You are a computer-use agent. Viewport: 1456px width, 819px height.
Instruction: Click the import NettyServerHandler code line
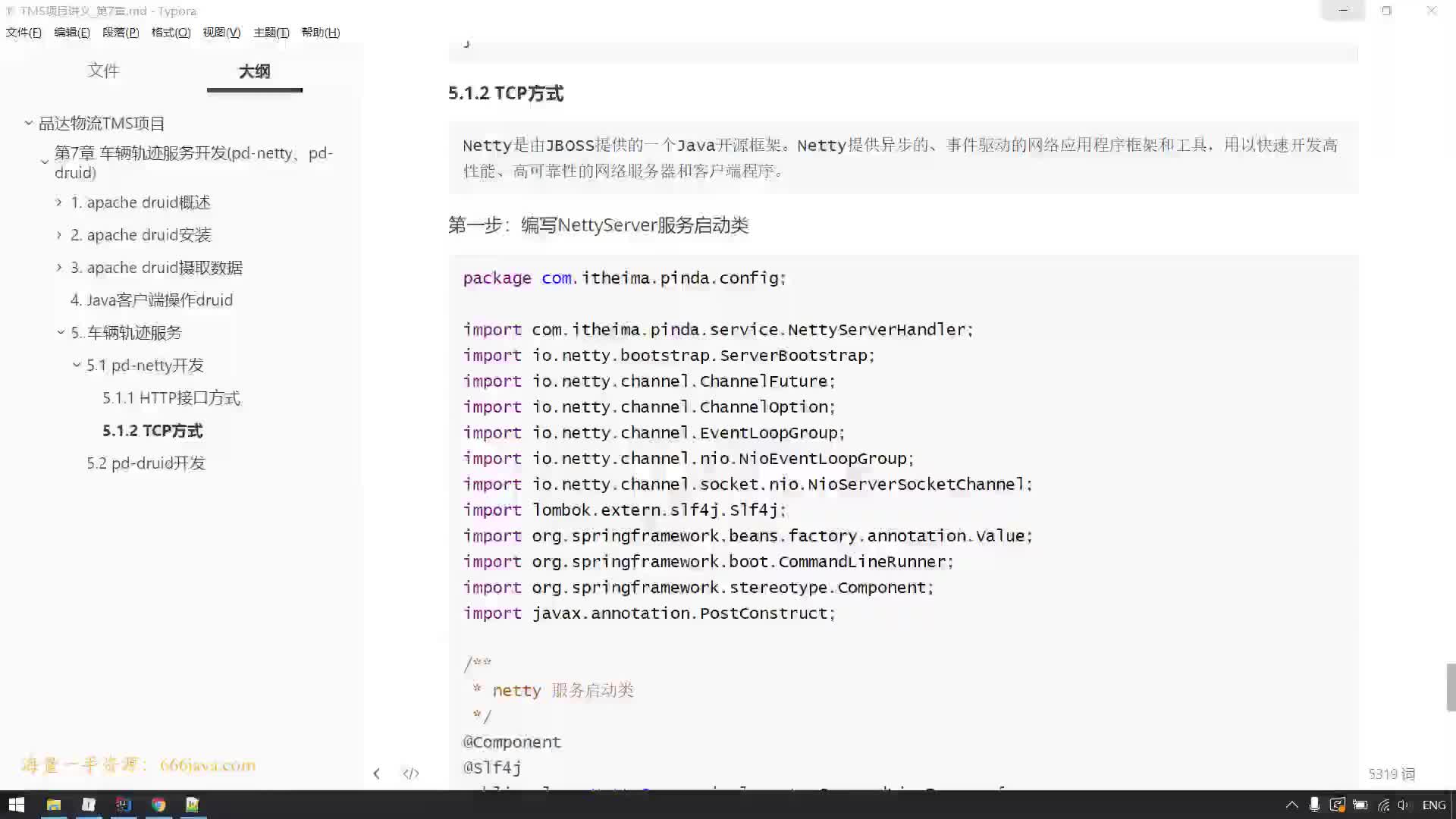[718, 330]
